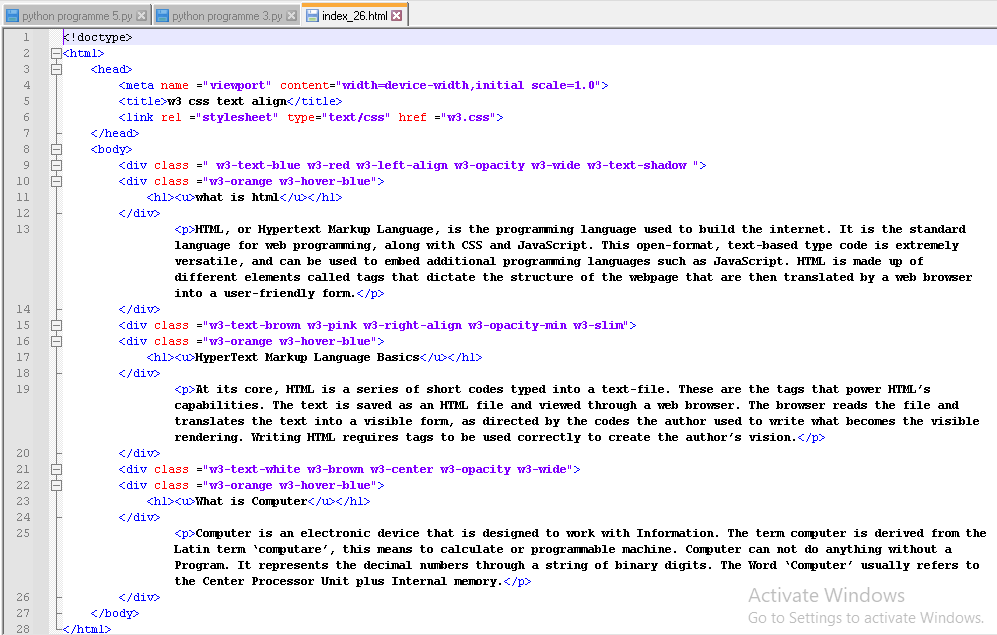The width and height of the screenshot is (997, 635).
Task: Click the disk icon on python programme 5.py tab
Action: pos(12,16)
